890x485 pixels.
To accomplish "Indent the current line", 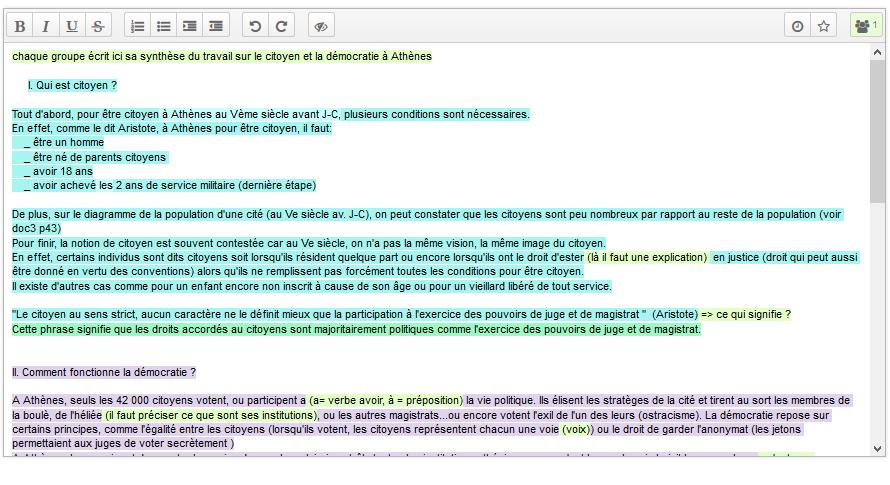I will point(190,26).
